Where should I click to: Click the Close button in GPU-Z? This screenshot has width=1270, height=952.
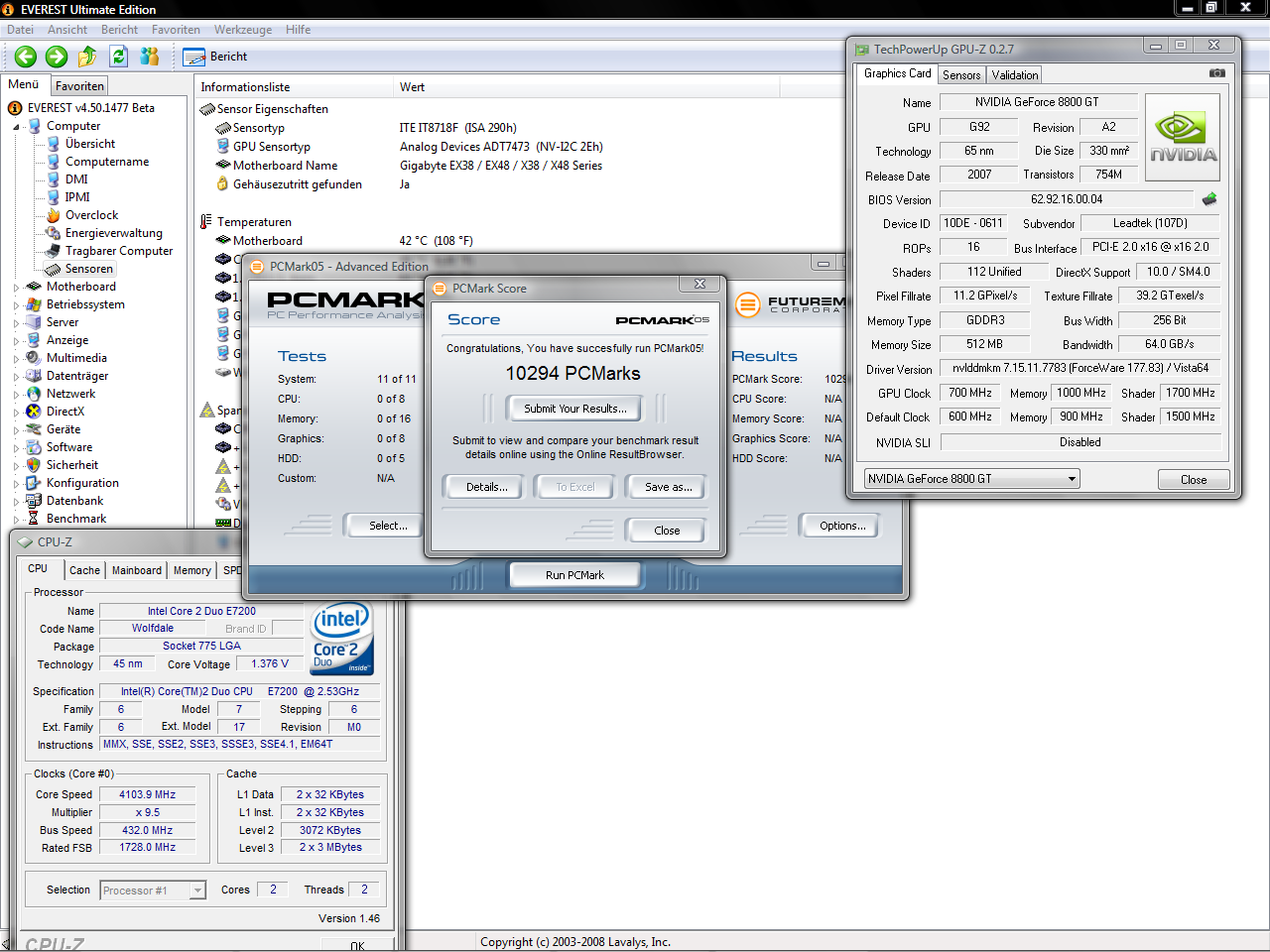tap(1194, 480)
